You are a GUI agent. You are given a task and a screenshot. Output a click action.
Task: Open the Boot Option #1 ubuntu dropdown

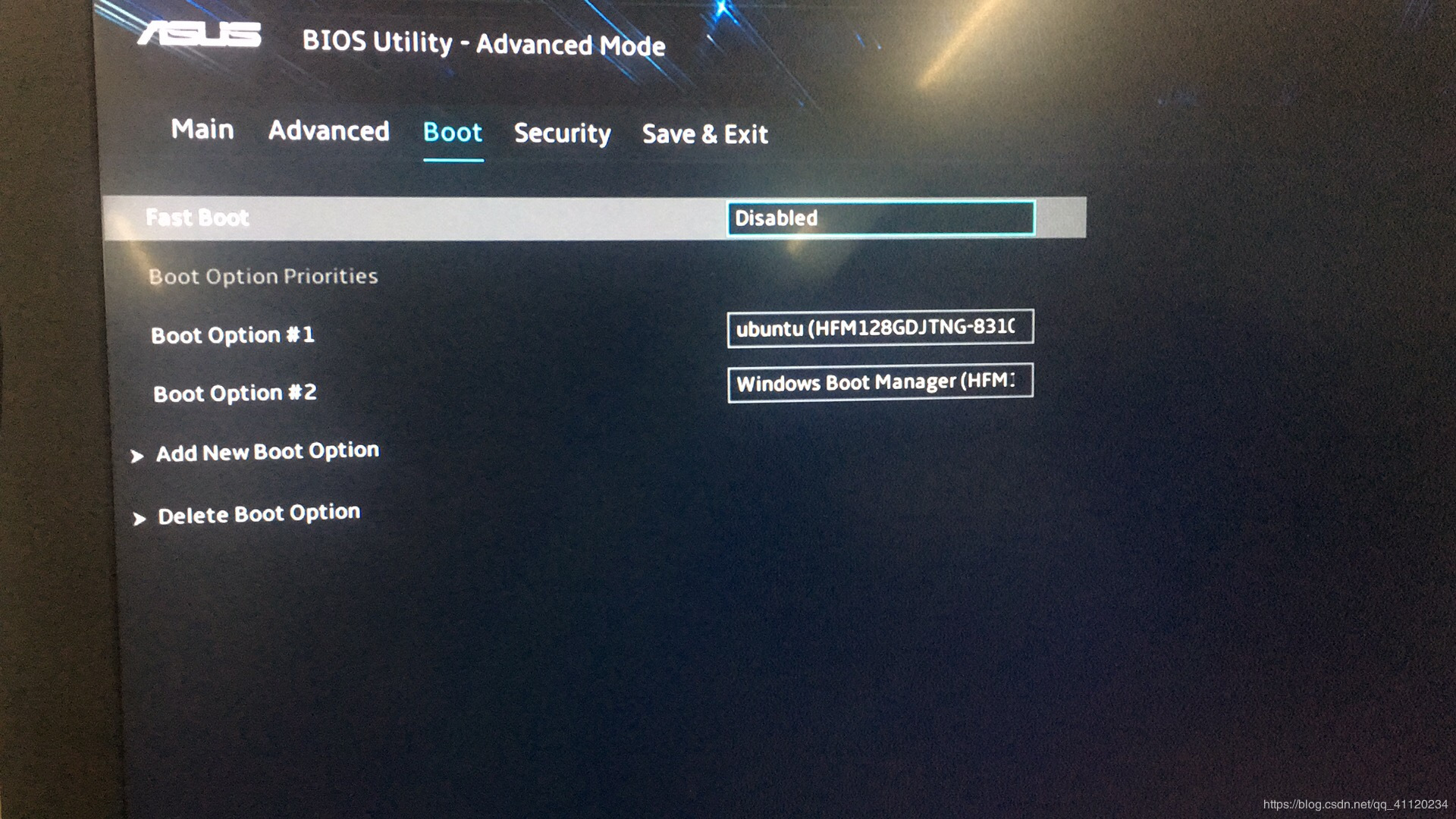(880, 328)
